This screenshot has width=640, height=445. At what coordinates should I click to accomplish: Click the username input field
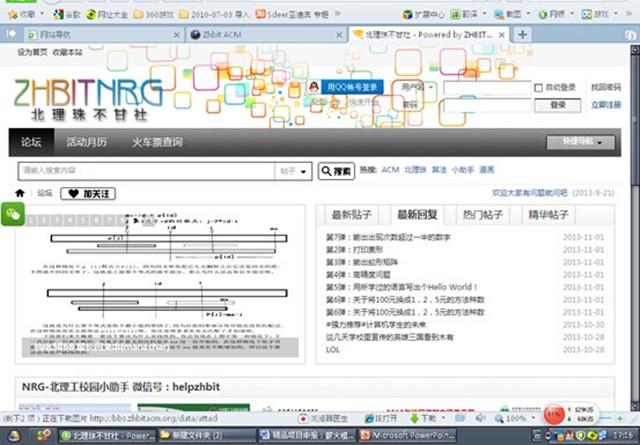[487, 87]
